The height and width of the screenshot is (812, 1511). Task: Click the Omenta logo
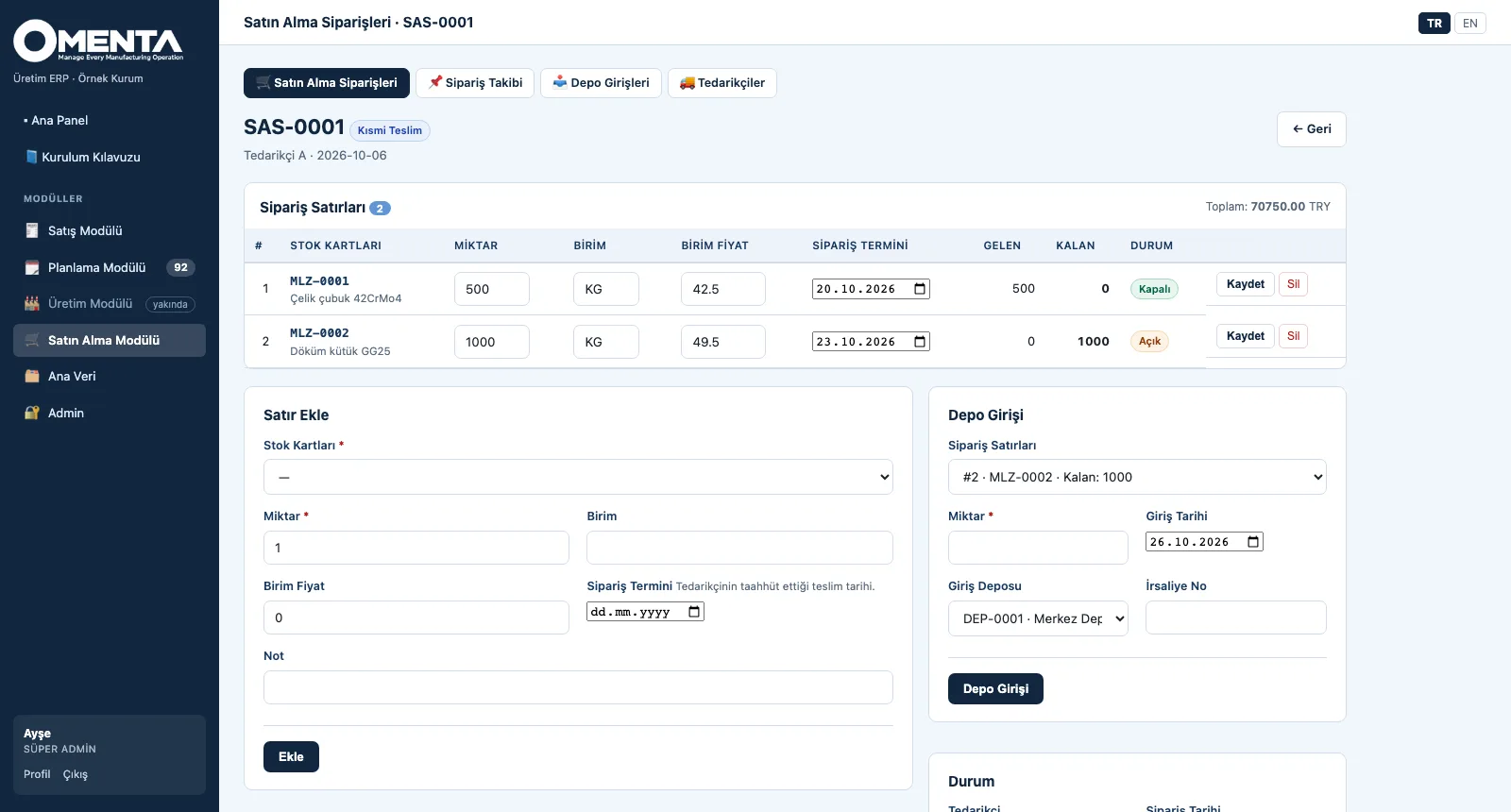point(98,41)
